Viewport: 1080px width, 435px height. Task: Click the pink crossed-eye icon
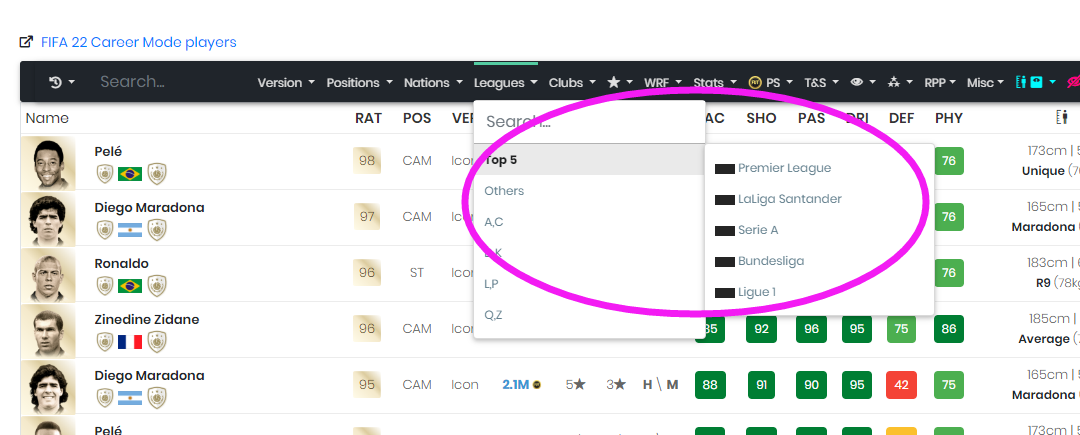point(1072,83)
